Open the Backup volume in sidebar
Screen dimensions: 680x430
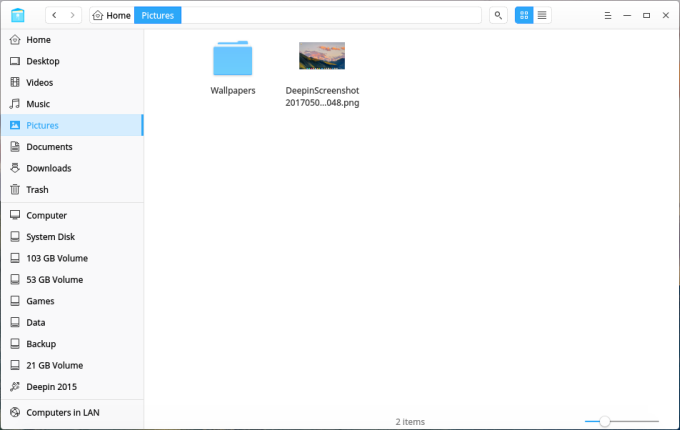click(72, 344)
